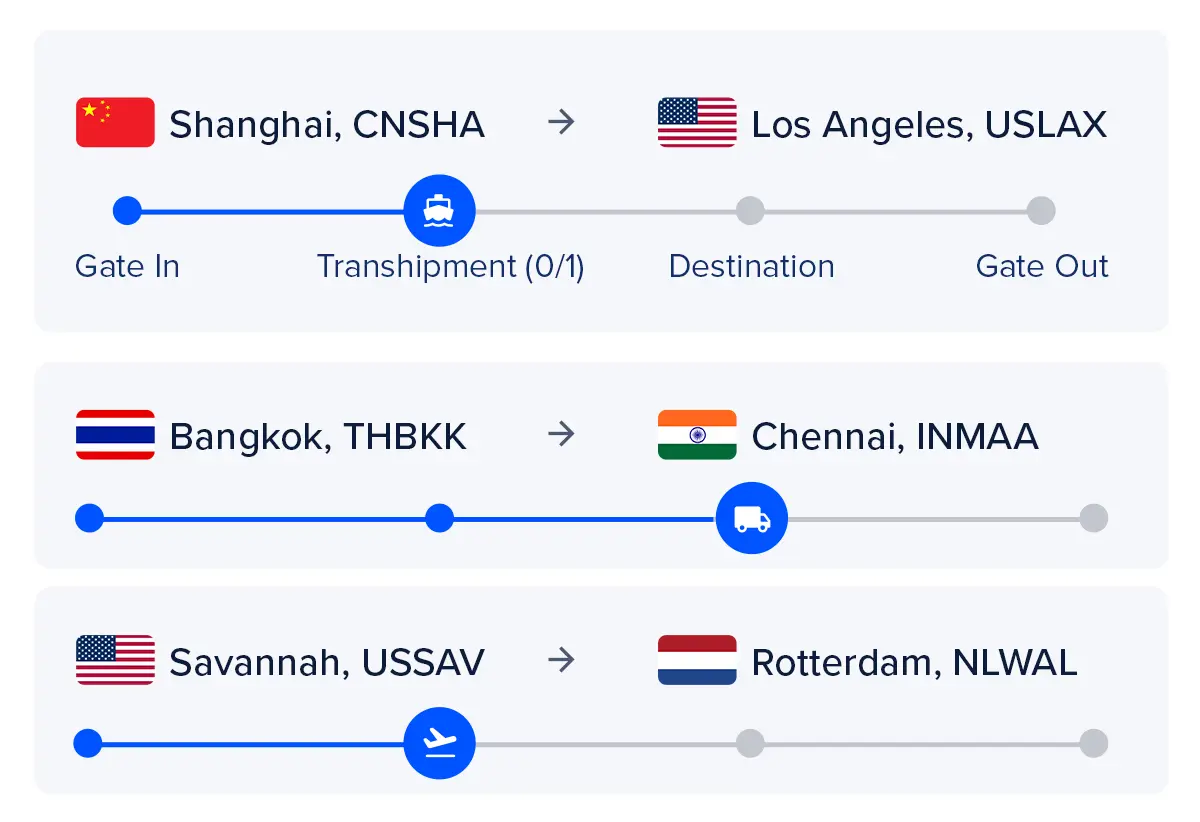Select the truck icon on the Bangkok route
The image size is (1200, 822).
click(x=752, y=518)
